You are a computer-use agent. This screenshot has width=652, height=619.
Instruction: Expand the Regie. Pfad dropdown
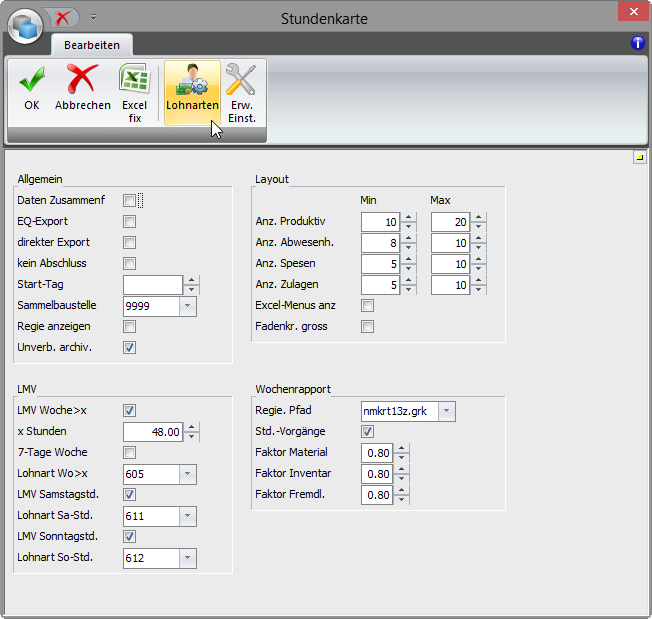tap(446, 411)
